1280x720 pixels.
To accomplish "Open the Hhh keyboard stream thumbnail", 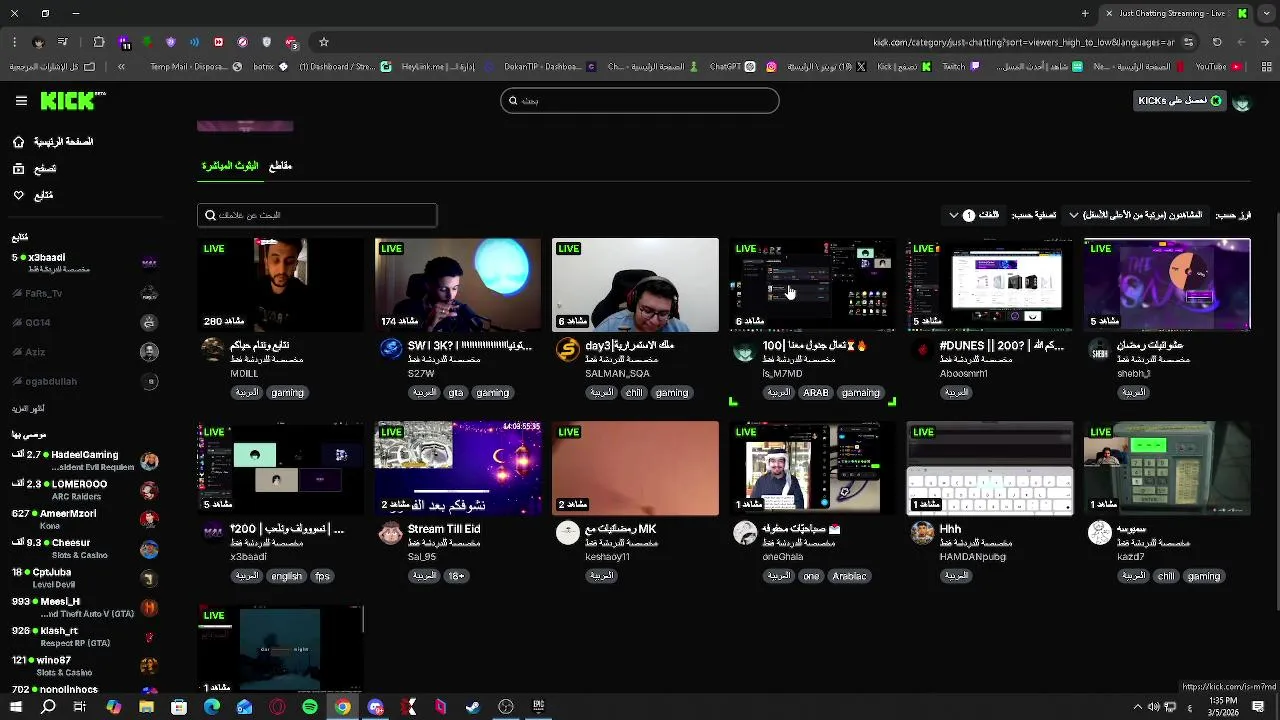I will tap(989, 468).
